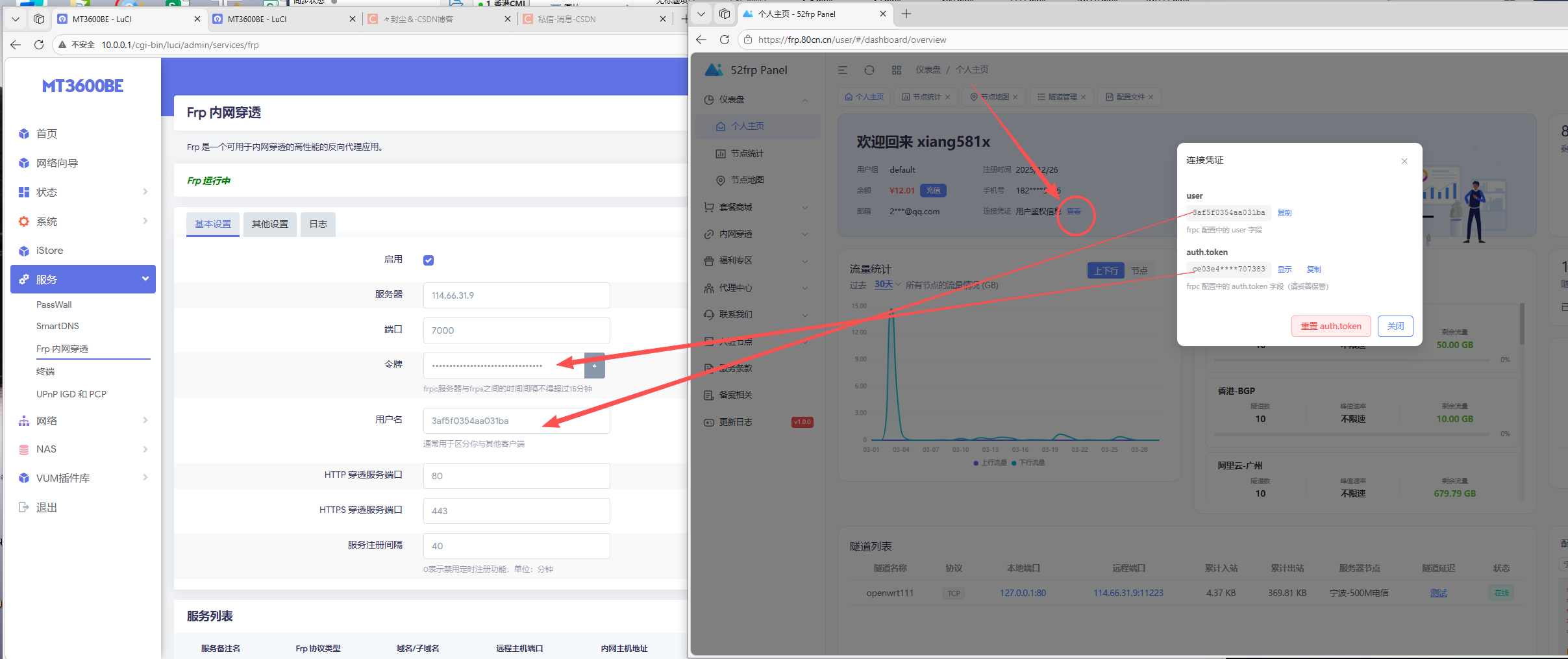Click the 首页 home icon in LuCI sidebar
This screenshot has height=659, width=1568.
pos(24,134)
